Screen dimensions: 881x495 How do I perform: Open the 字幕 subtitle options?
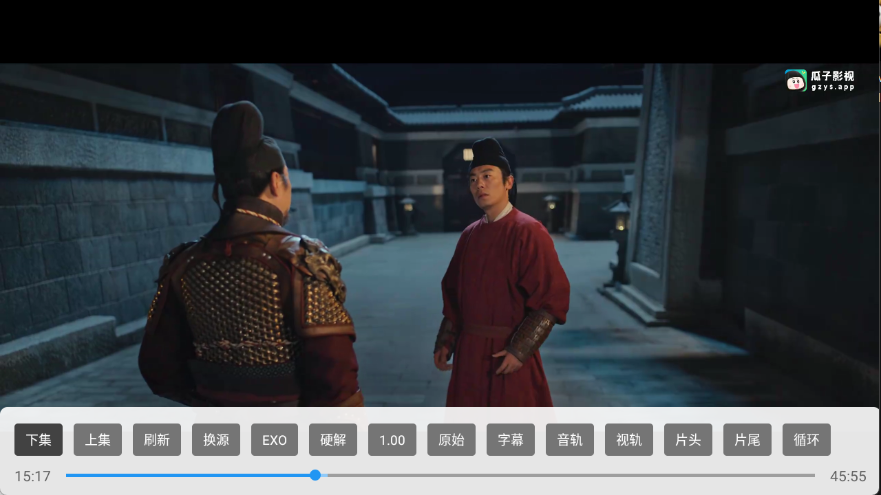pos(510,440)
